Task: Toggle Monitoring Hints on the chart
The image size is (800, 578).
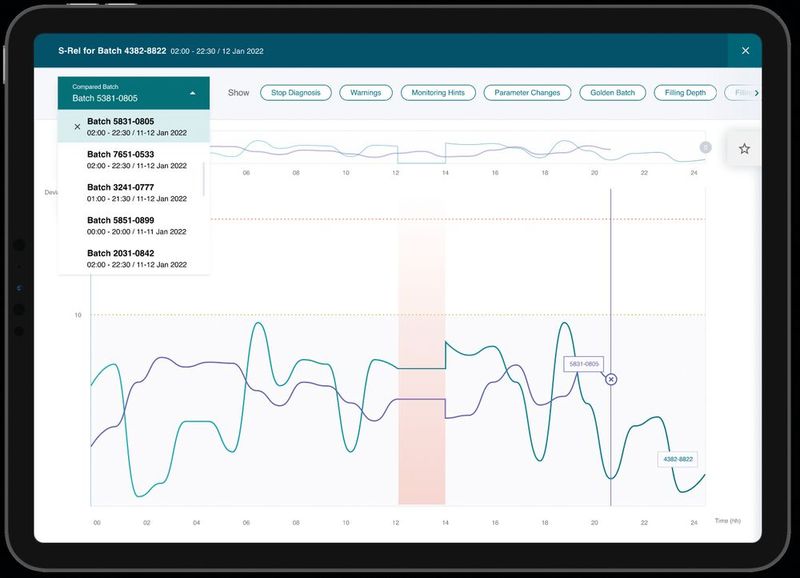Action: point(440,91)
